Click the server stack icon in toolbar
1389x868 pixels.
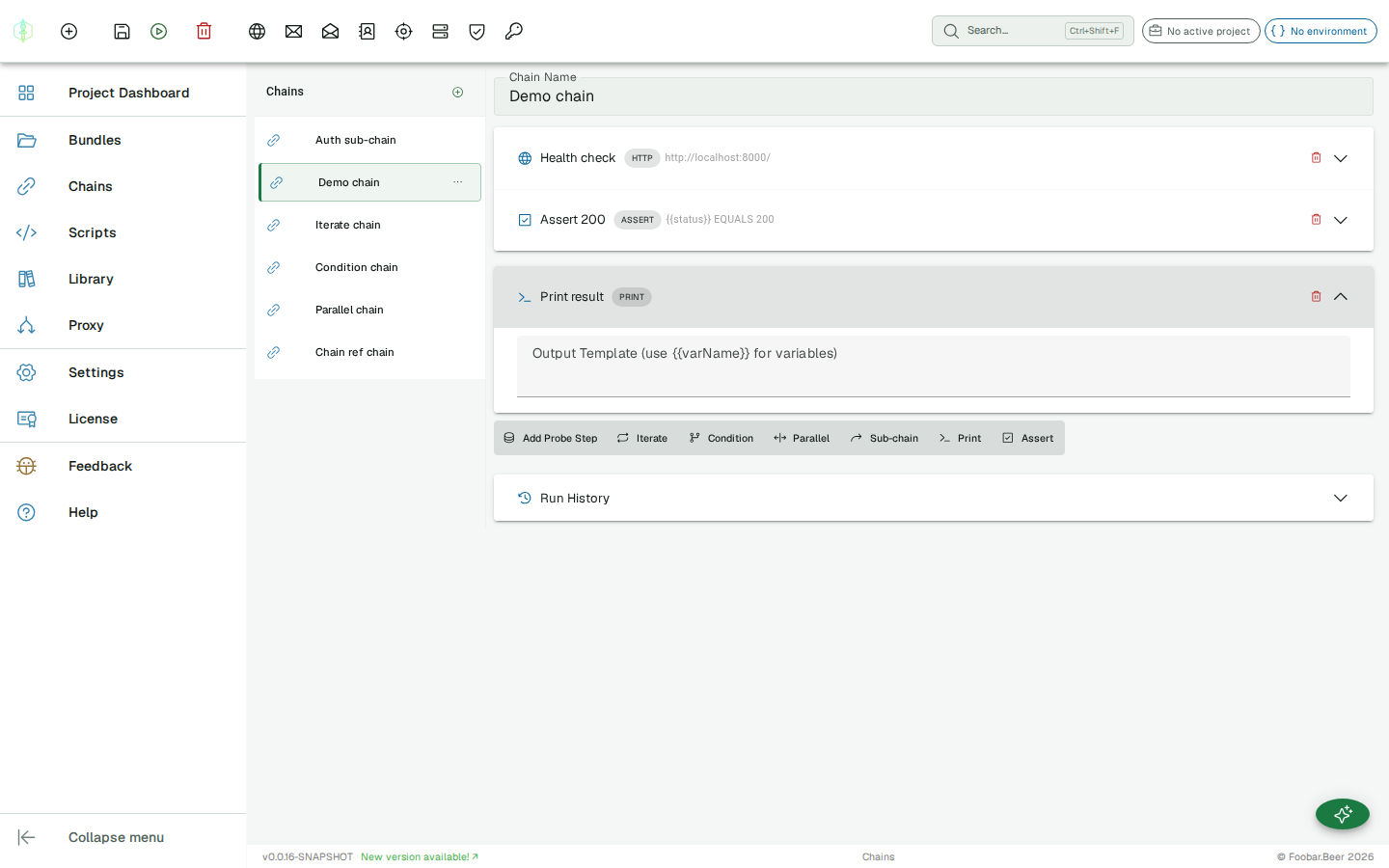[440, 31]
